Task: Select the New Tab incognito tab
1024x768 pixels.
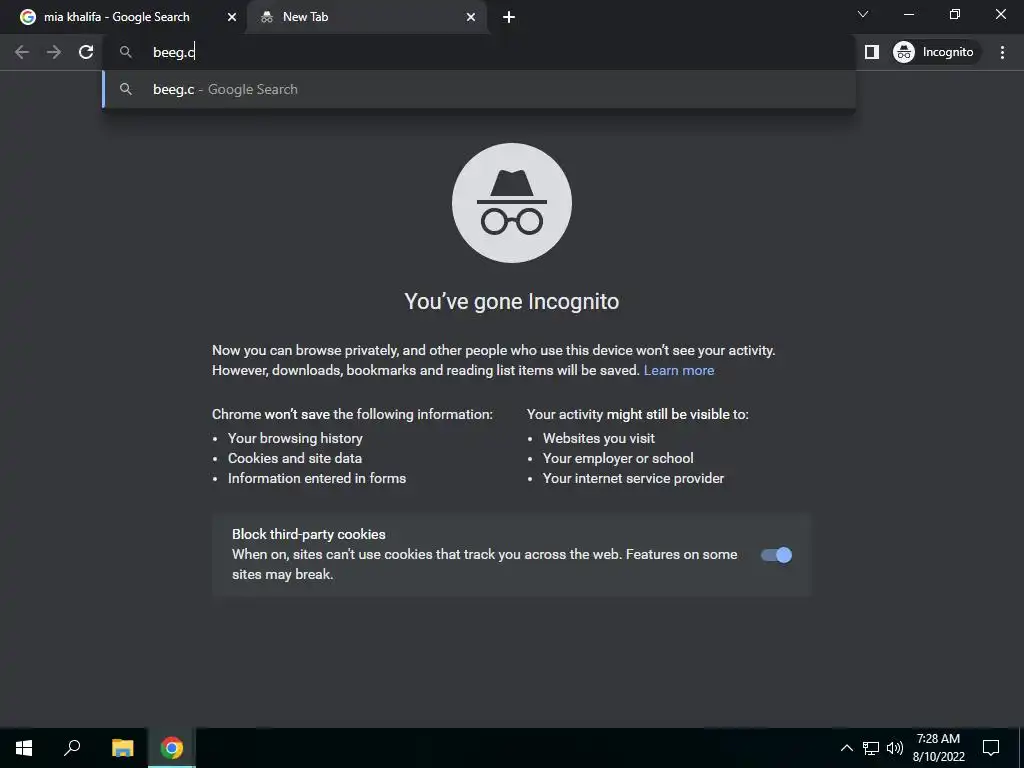Action: (366, 17)
